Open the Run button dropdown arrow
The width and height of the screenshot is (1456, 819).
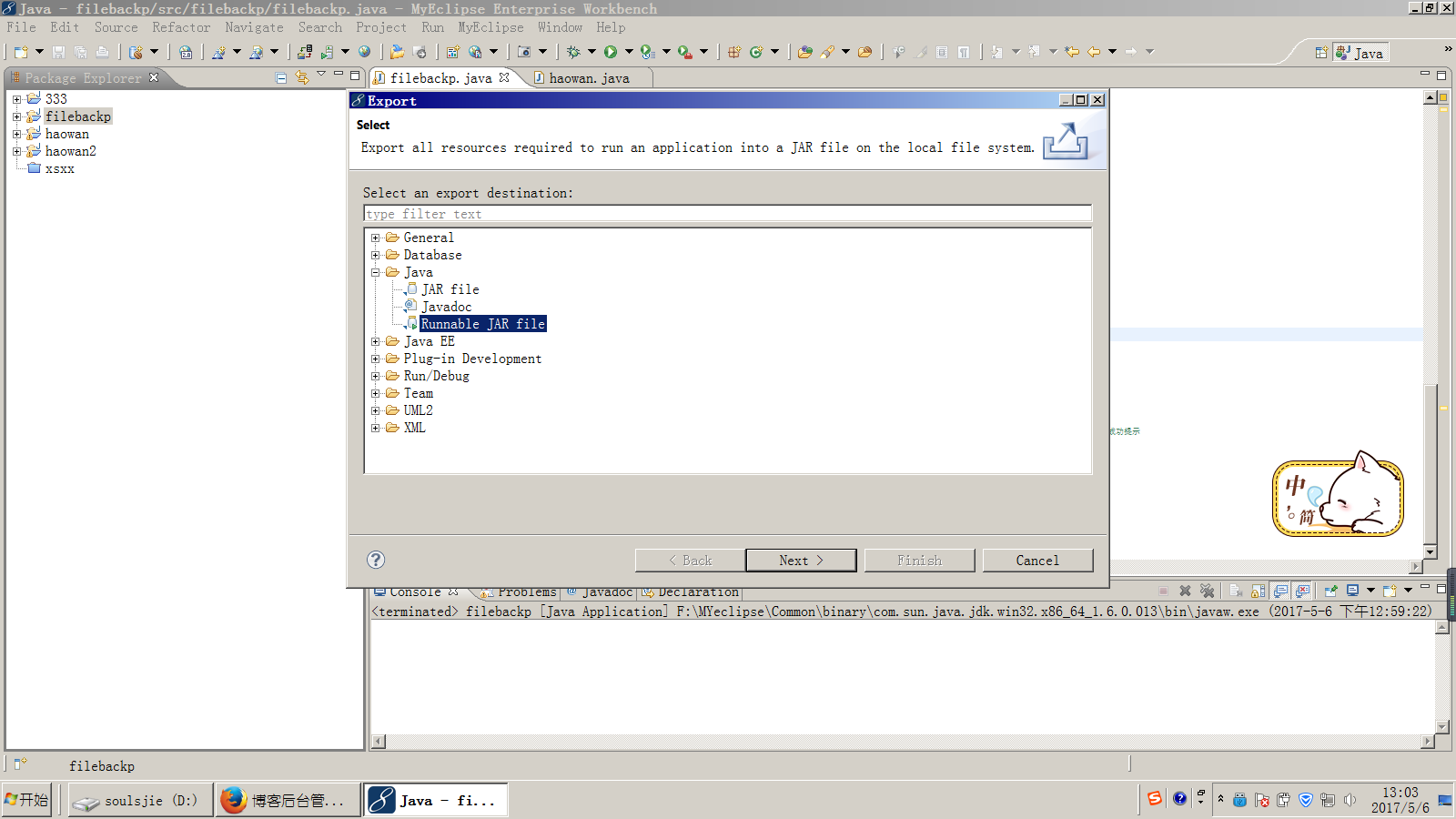point(629,52)
